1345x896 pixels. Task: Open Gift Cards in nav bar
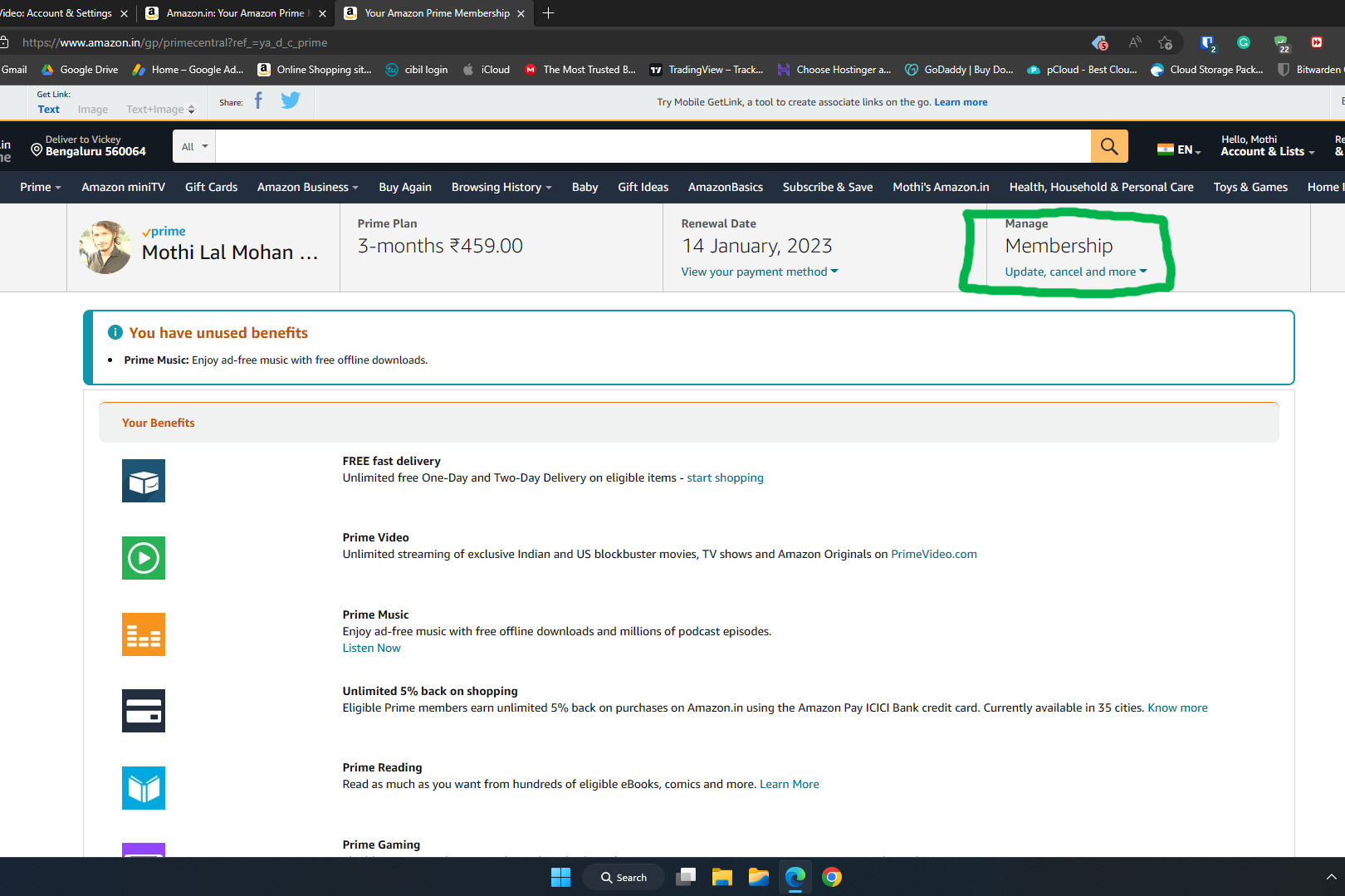click(x=212, y=187)
